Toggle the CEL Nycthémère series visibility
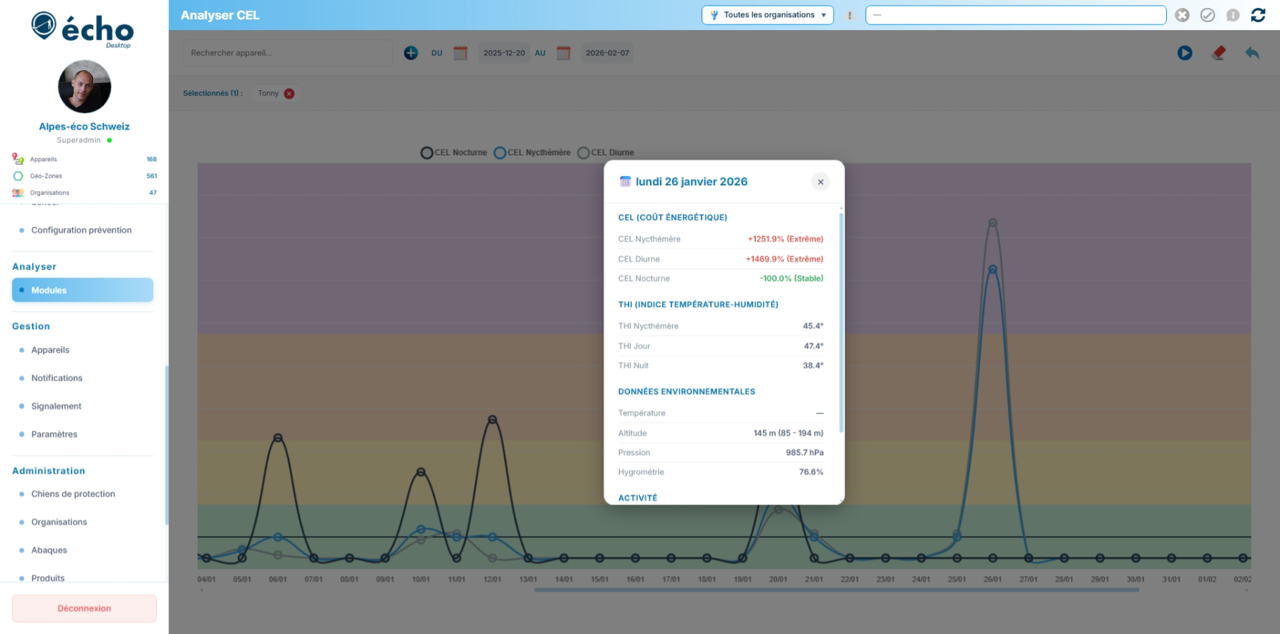 point(501,152)
